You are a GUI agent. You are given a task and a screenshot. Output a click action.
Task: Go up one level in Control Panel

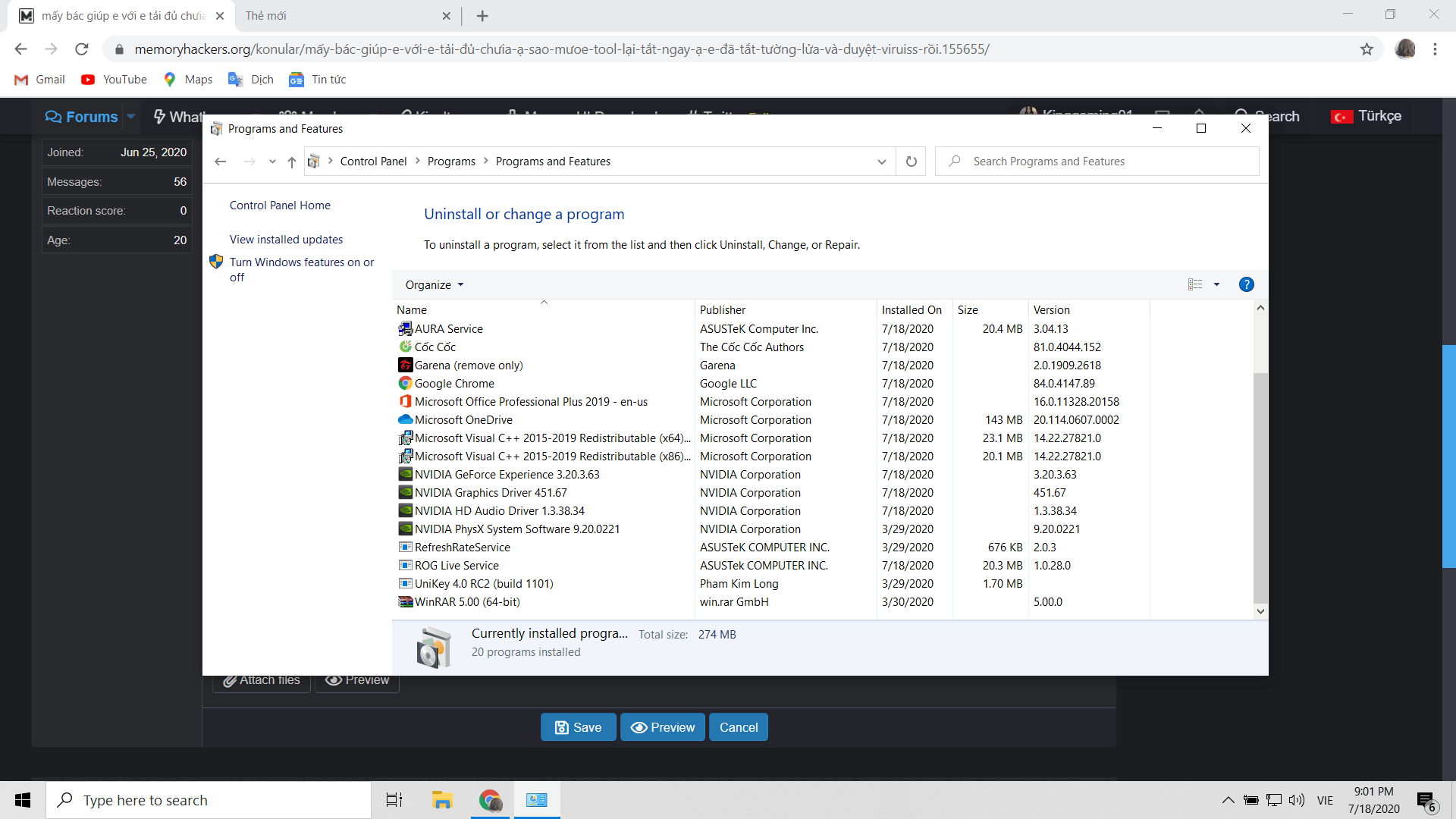291,162
